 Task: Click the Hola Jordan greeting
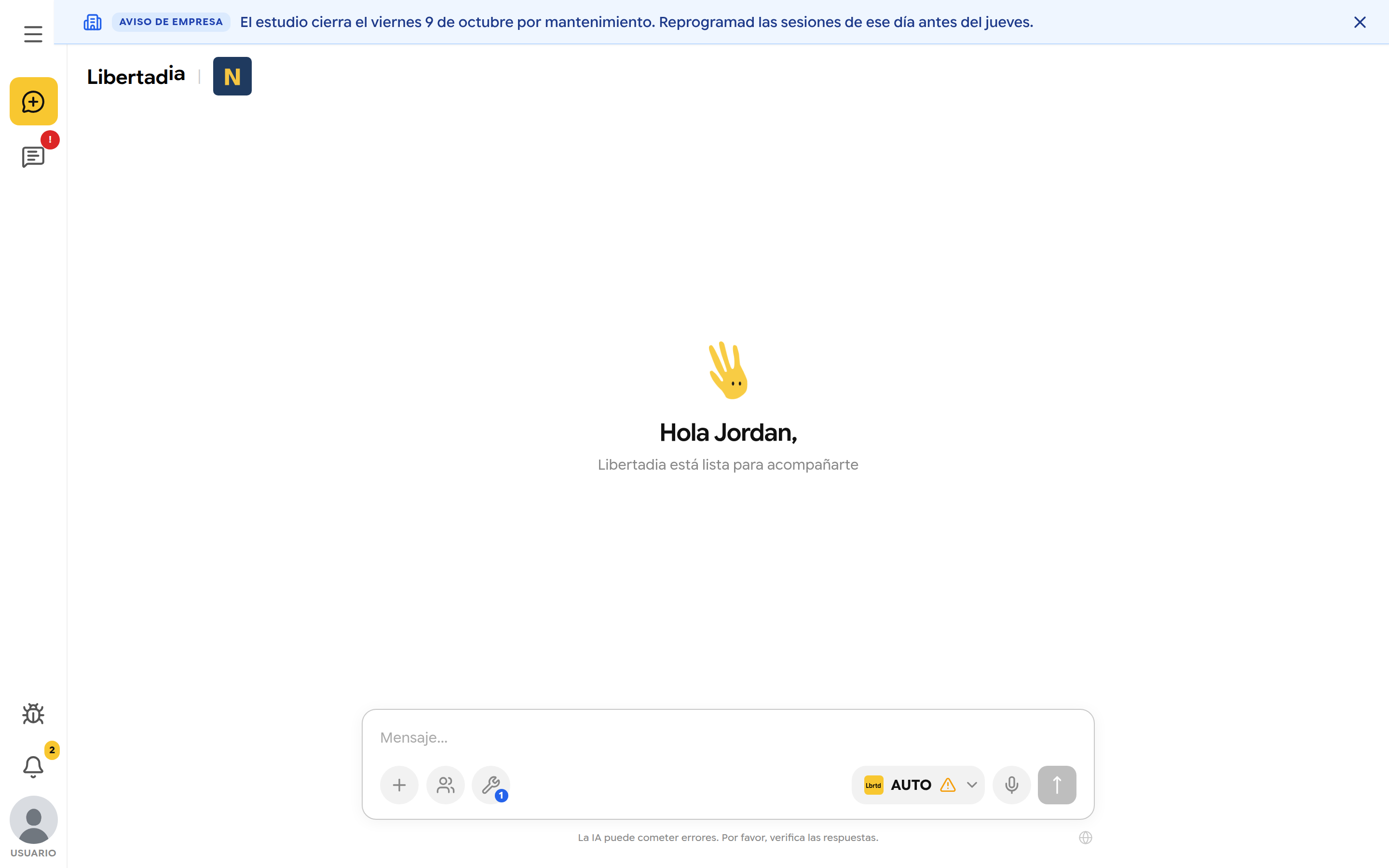(728, 432)
